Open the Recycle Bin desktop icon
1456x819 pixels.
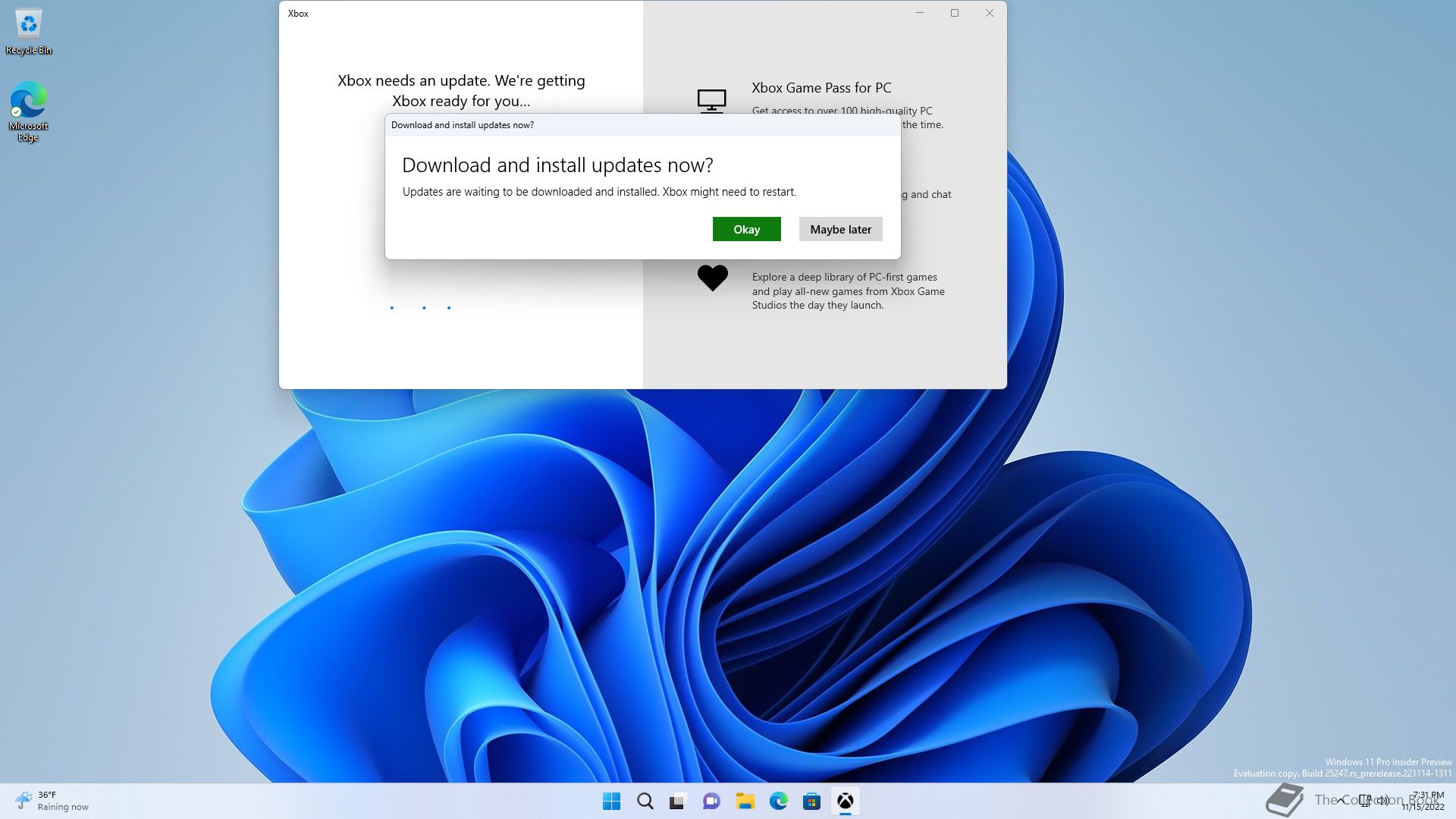[x=29, y=32]
